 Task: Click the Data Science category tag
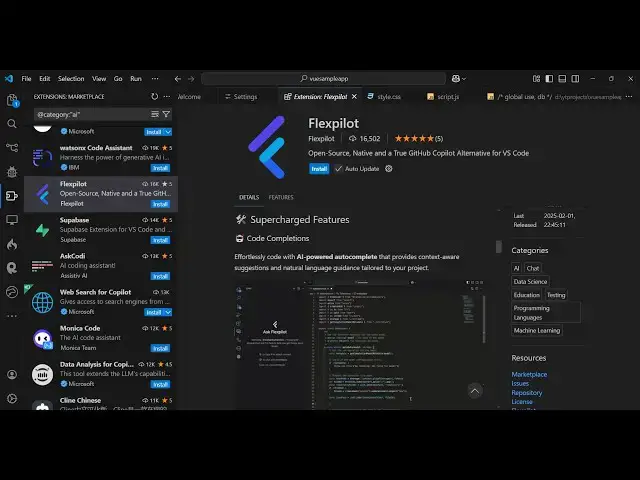point(530,282)
